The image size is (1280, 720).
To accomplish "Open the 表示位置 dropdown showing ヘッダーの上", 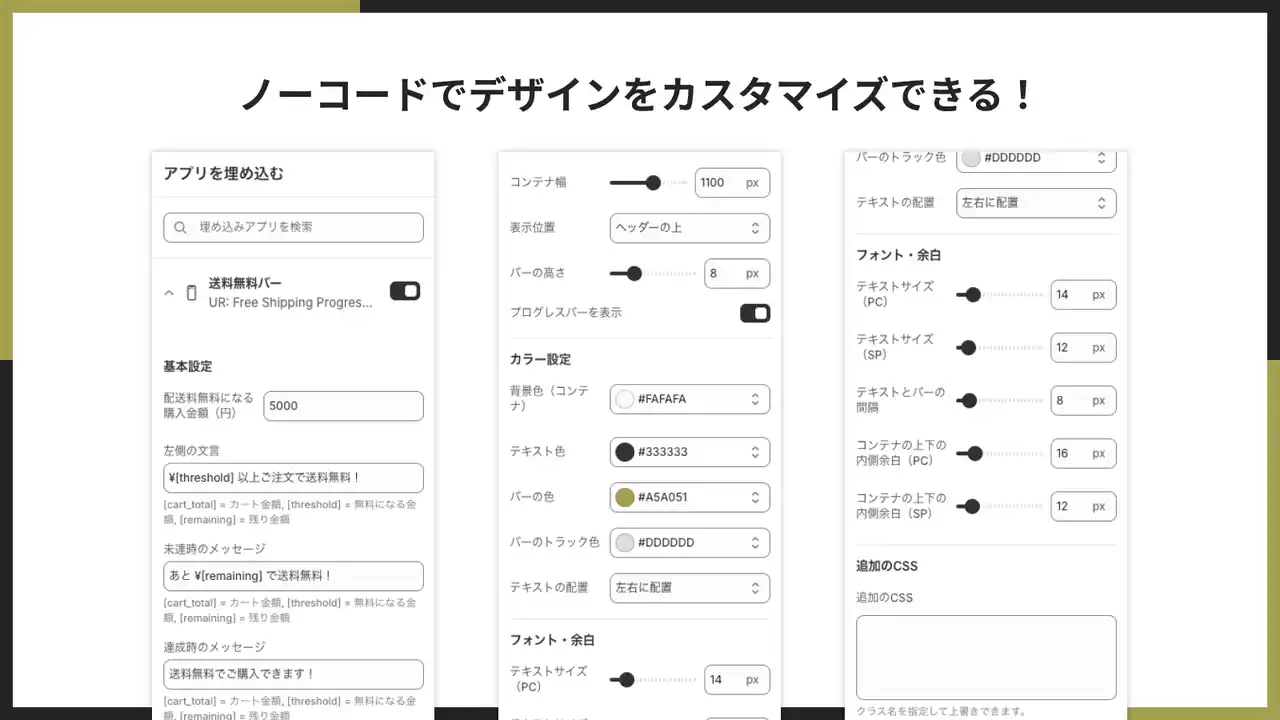I will click(690, 228).
